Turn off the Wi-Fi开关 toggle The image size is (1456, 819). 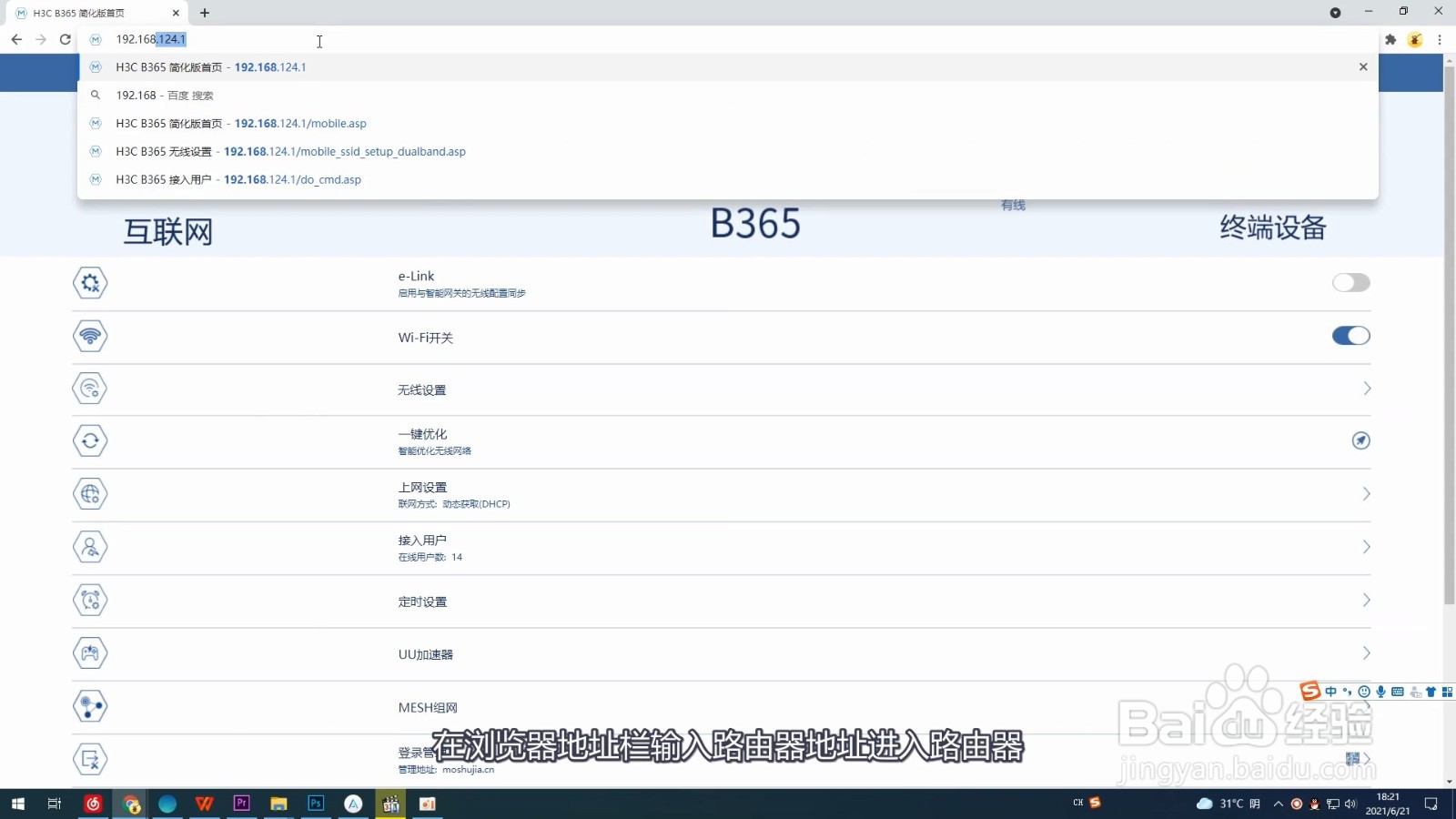coord(1350,336)
